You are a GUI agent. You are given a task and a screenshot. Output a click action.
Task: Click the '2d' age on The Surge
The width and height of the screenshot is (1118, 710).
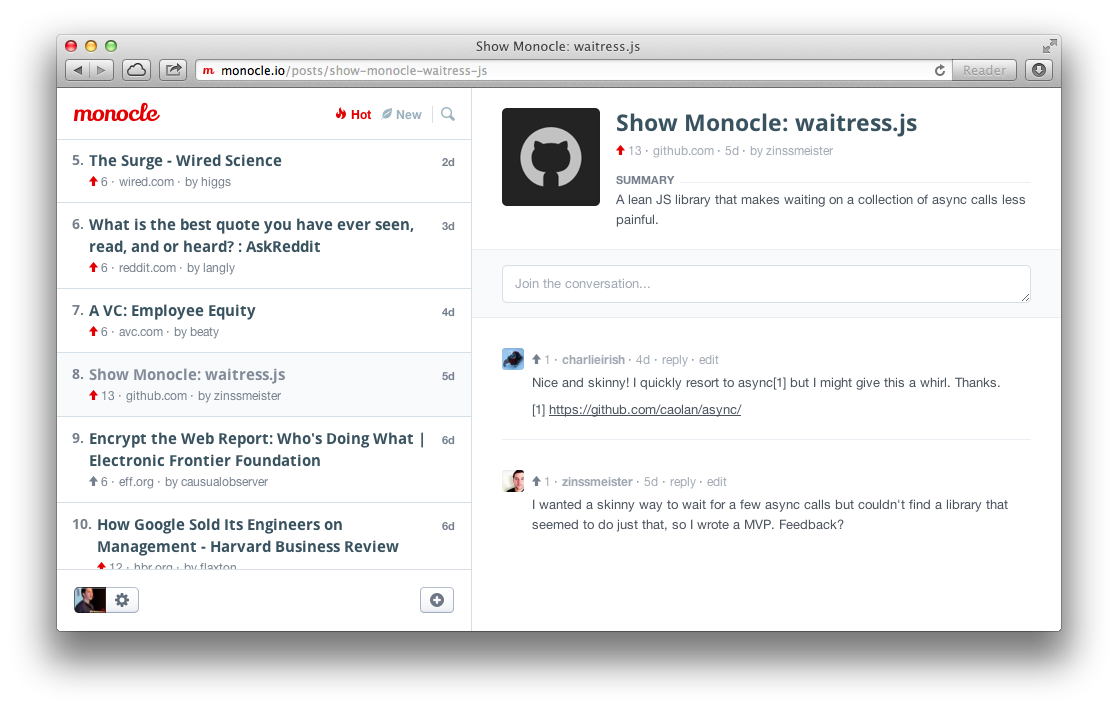click(448, 162)
